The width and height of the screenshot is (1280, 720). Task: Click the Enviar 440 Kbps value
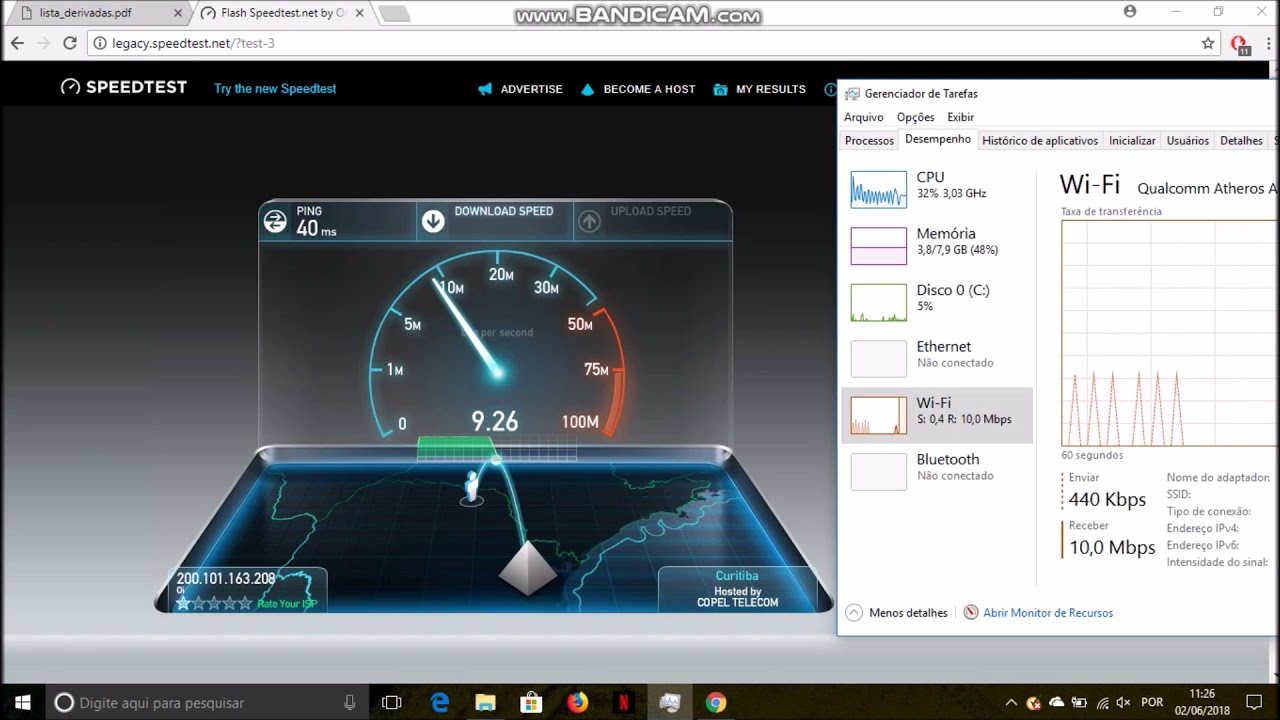coord(1107,500)
